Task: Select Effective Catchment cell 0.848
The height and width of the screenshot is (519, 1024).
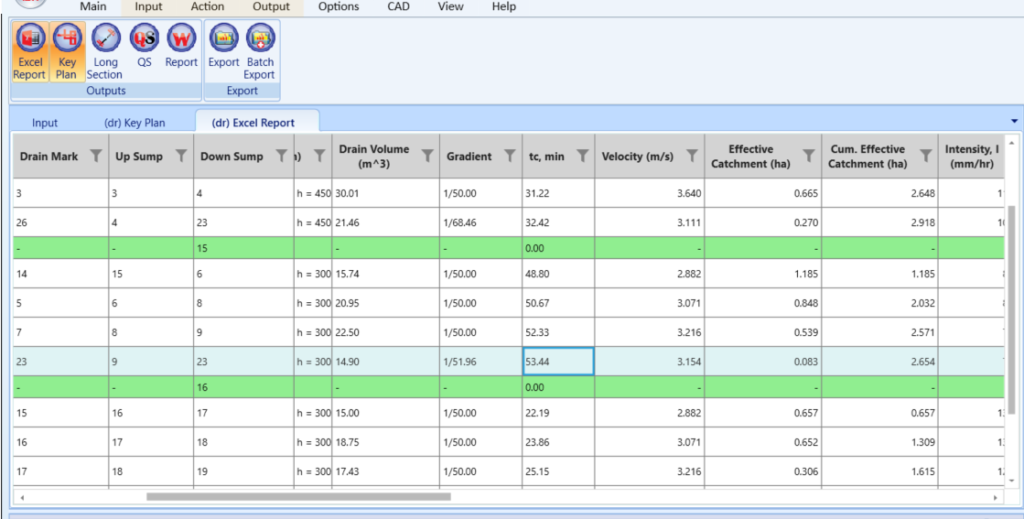Action: [763, 304]
